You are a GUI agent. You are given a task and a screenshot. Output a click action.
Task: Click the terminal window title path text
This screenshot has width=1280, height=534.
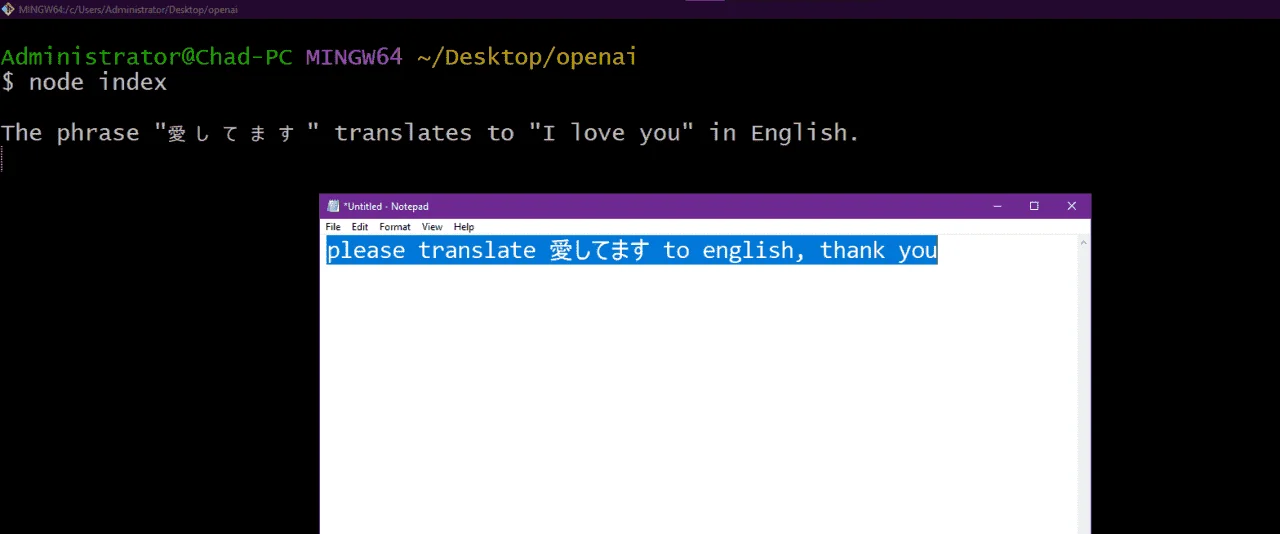tap(128, 9)
